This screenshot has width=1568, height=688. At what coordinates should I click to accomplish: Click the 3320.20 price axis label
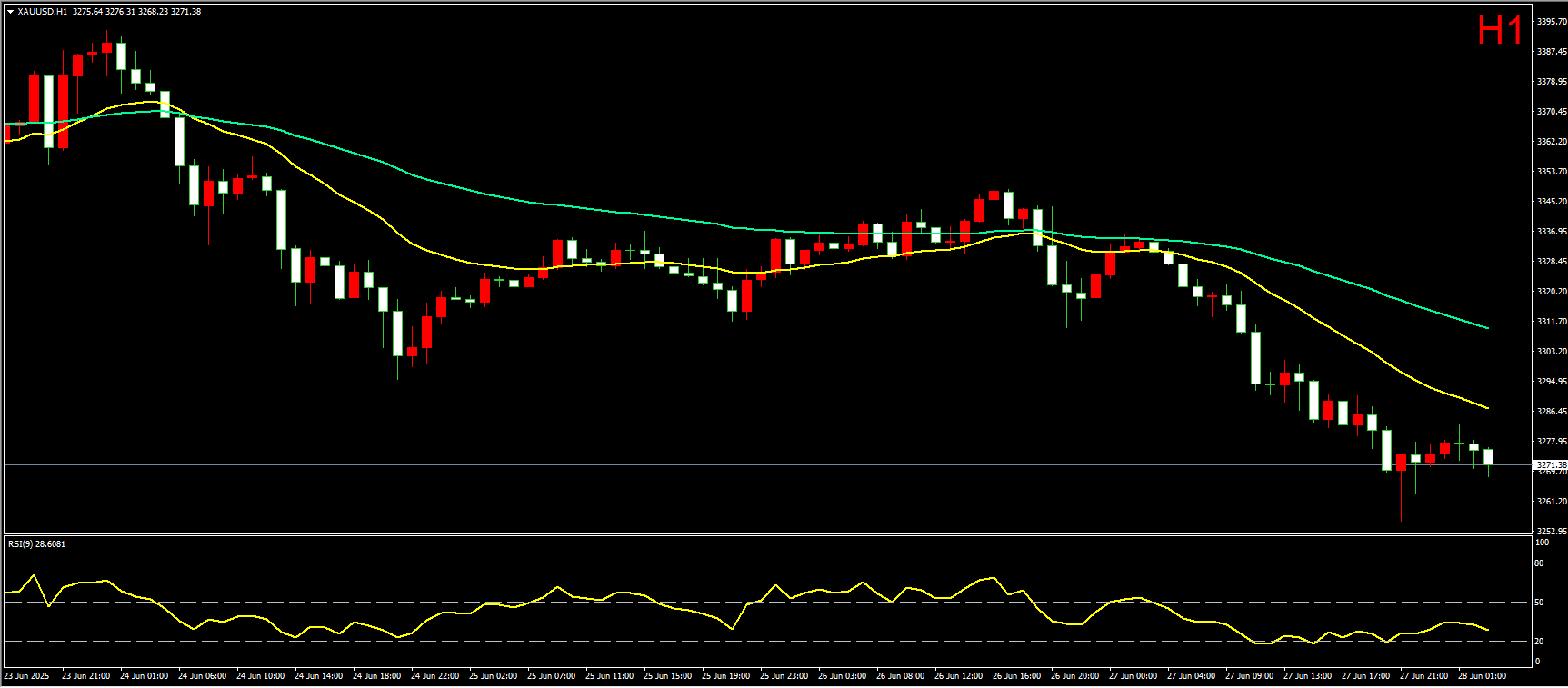point(1552,291)
